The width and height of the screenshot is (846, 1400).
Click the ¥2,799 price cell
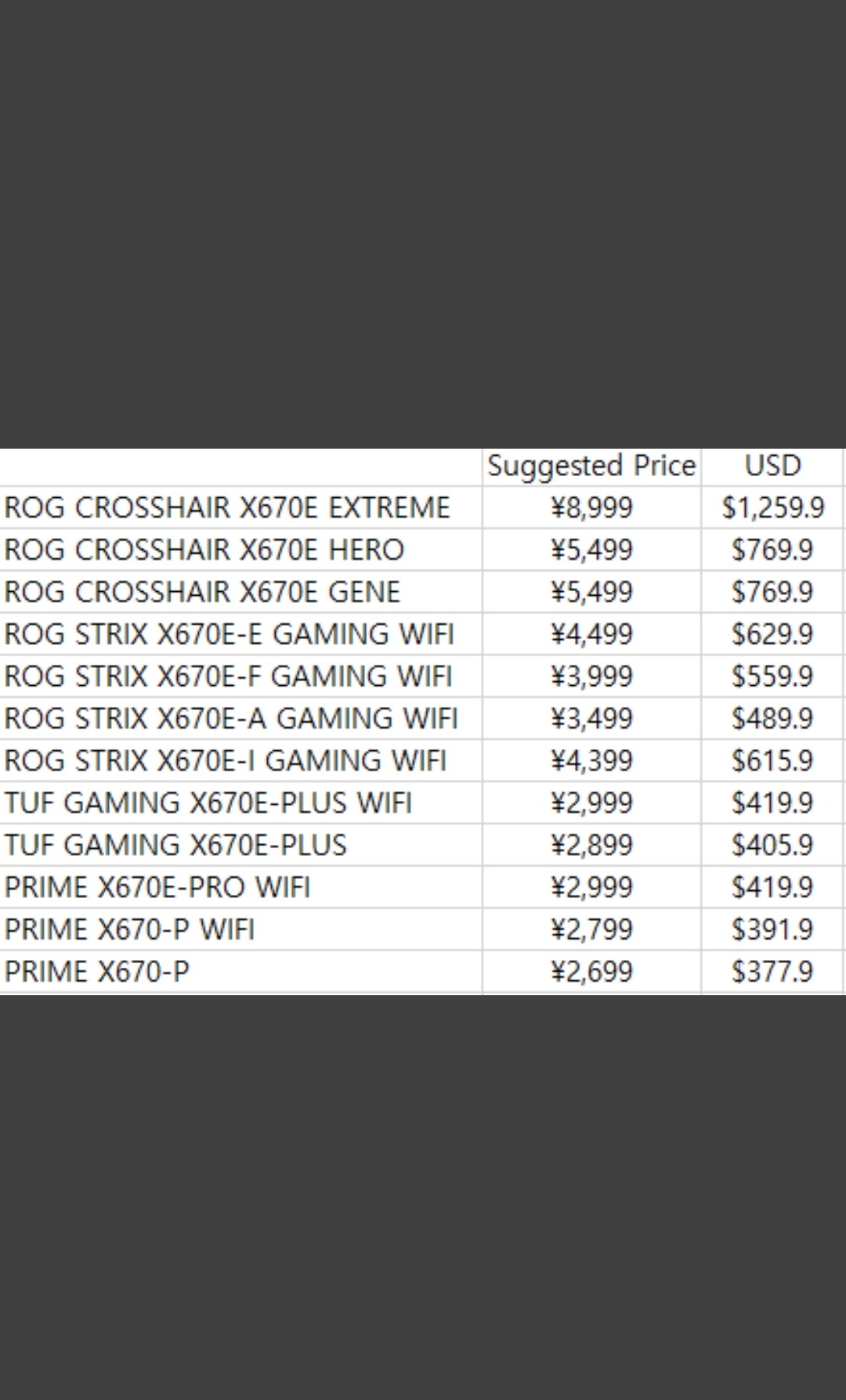[x=591, y=930]
